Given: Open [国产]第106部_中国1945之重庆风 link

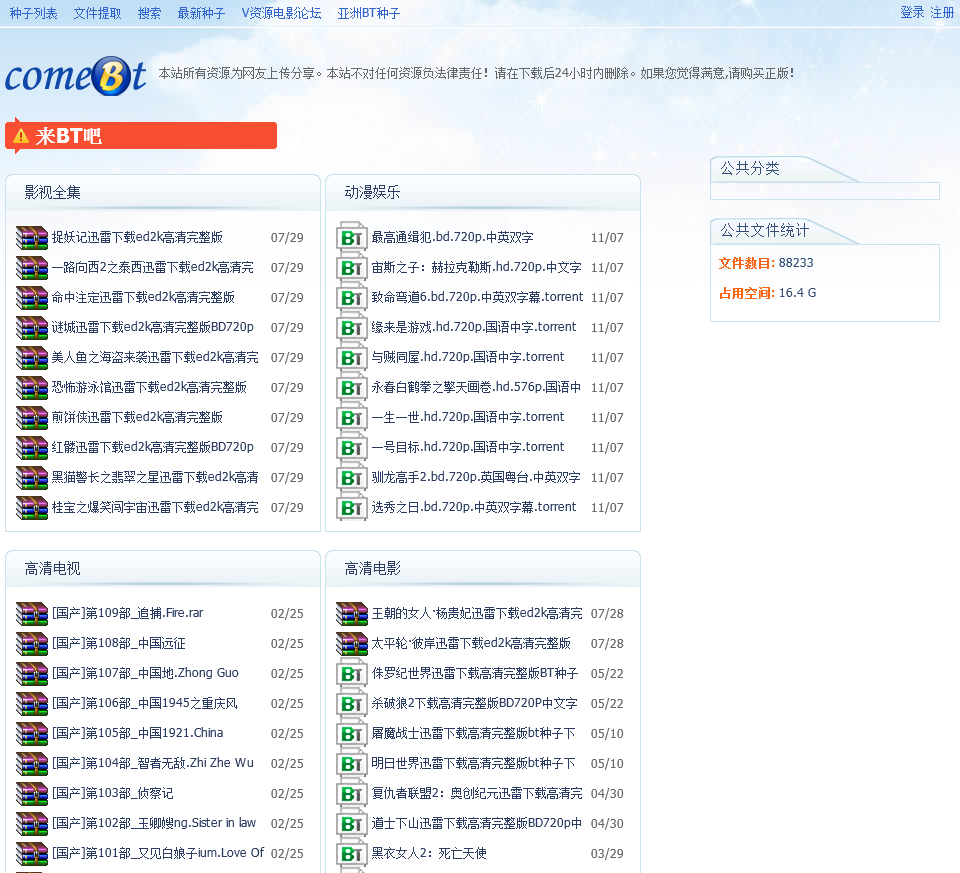Looking at the screenshot, I should 144,703.
